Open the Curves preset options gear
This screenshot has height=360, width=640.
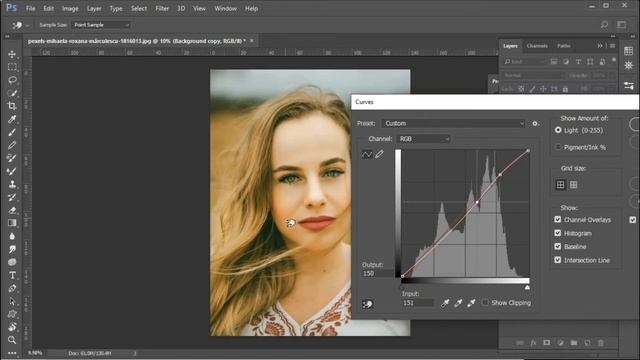(535, 123)
